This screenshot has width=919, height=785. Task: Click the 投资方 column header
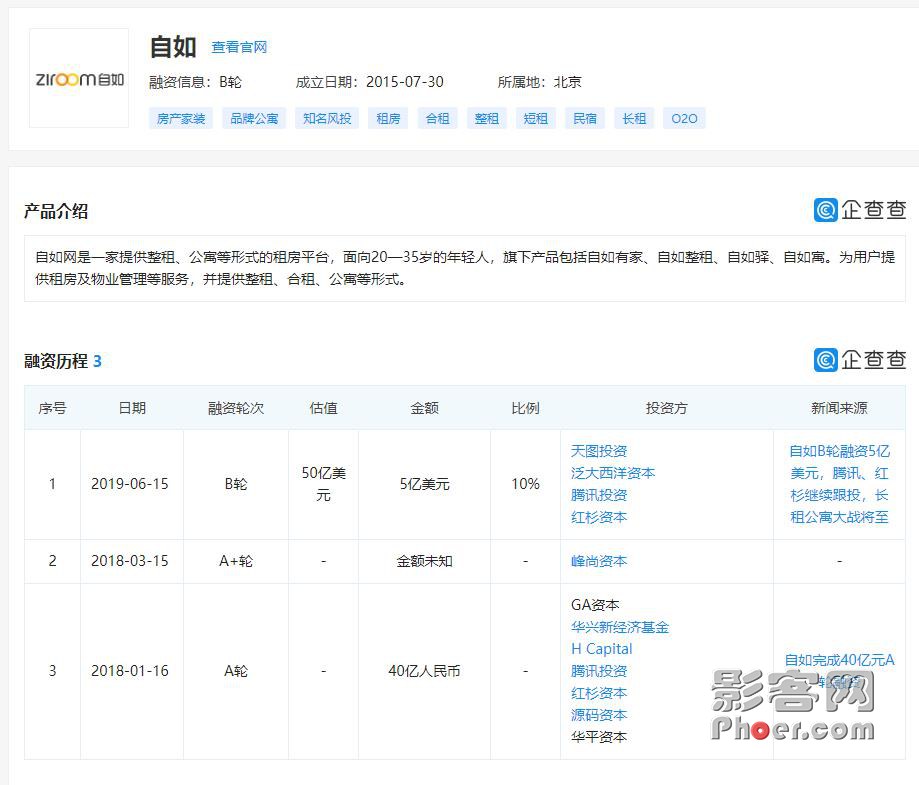coord(666,408)
